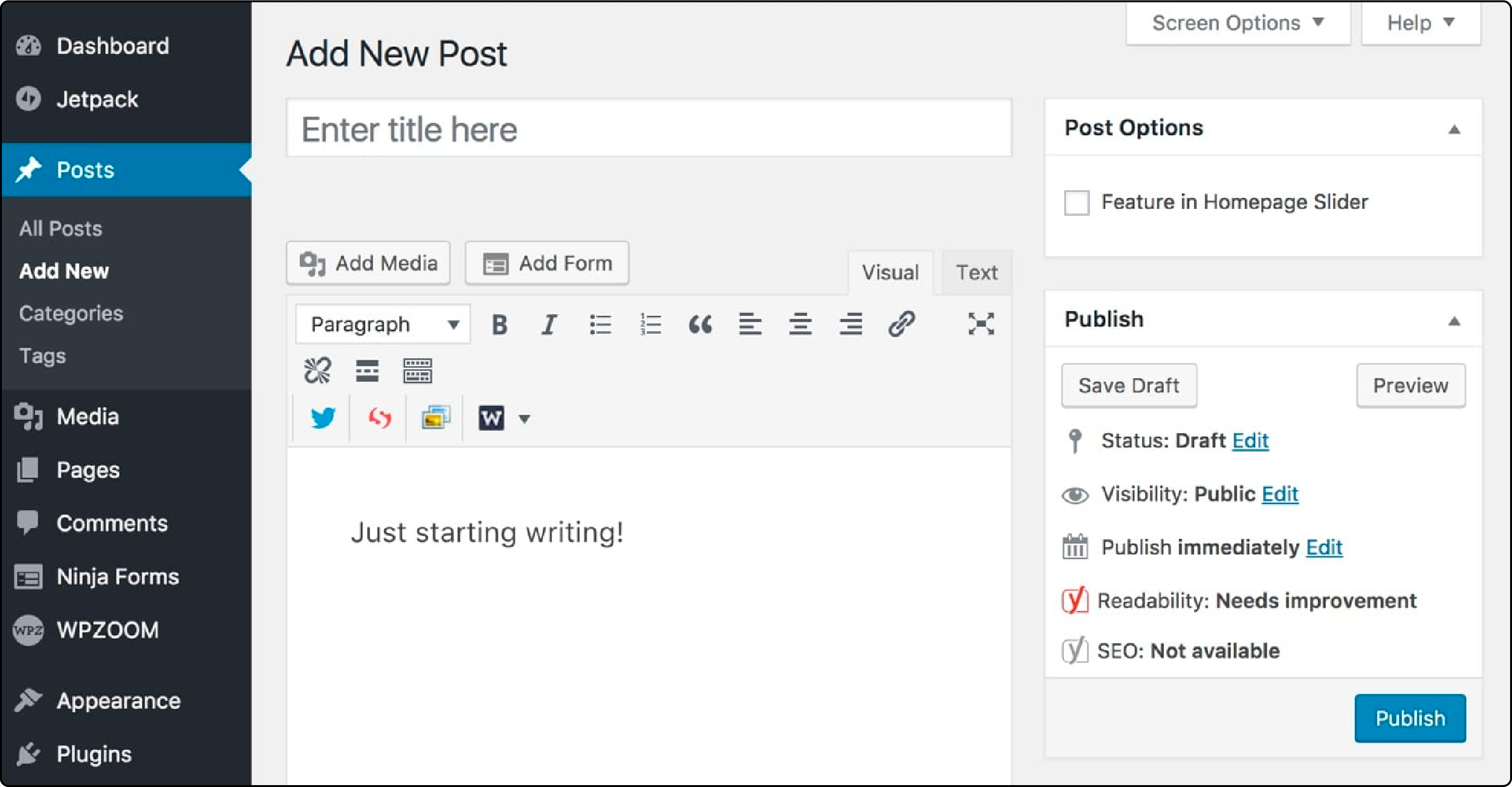Open All Posts submenu item
The width and height of the screenshot is (1512, 787).
pyautogui.click(x=61, y=229)
